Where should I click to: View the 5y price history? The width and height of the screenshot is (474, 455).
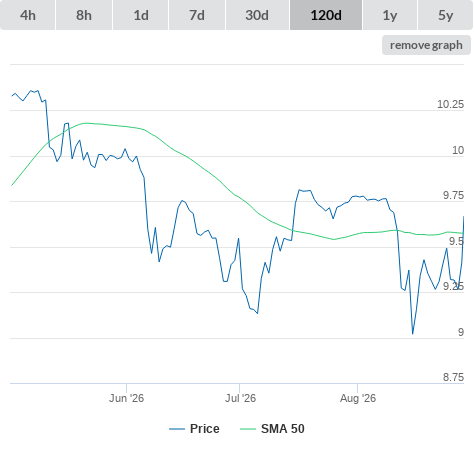pos(445,15)
